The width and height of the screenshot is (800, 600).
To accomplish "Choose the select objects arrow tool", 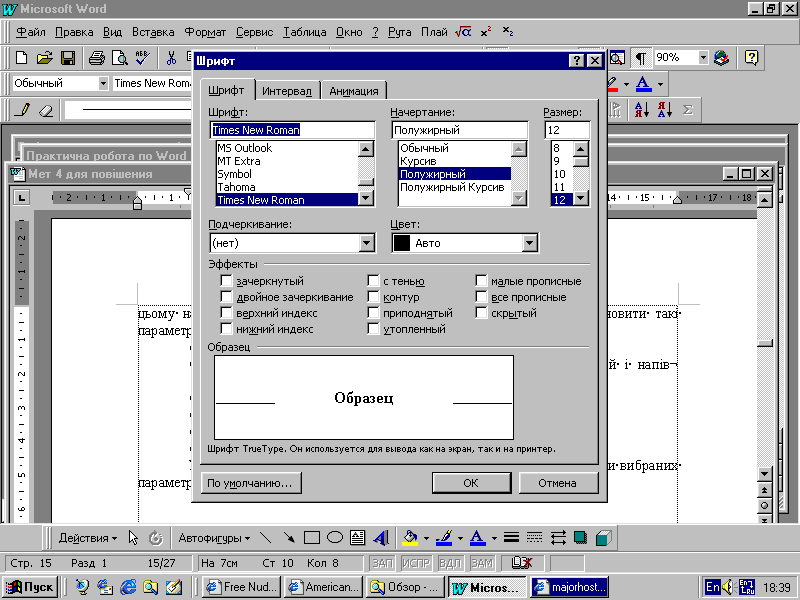I will click(x=133, y=538).
